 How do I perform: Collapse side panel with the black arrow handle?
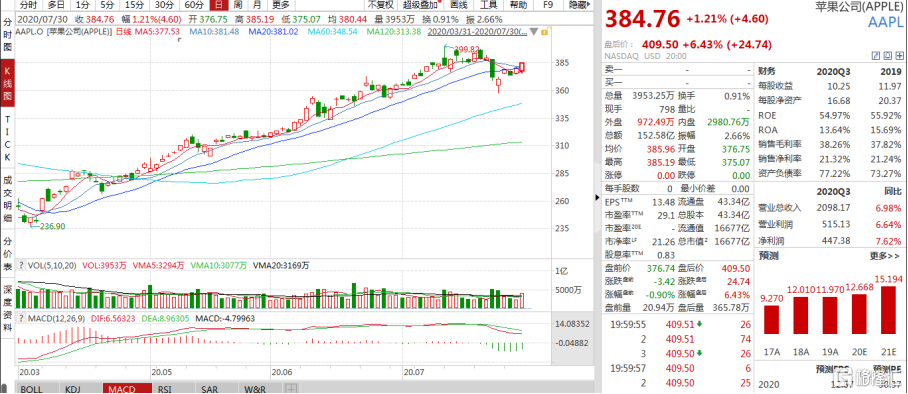click(598, 197)
